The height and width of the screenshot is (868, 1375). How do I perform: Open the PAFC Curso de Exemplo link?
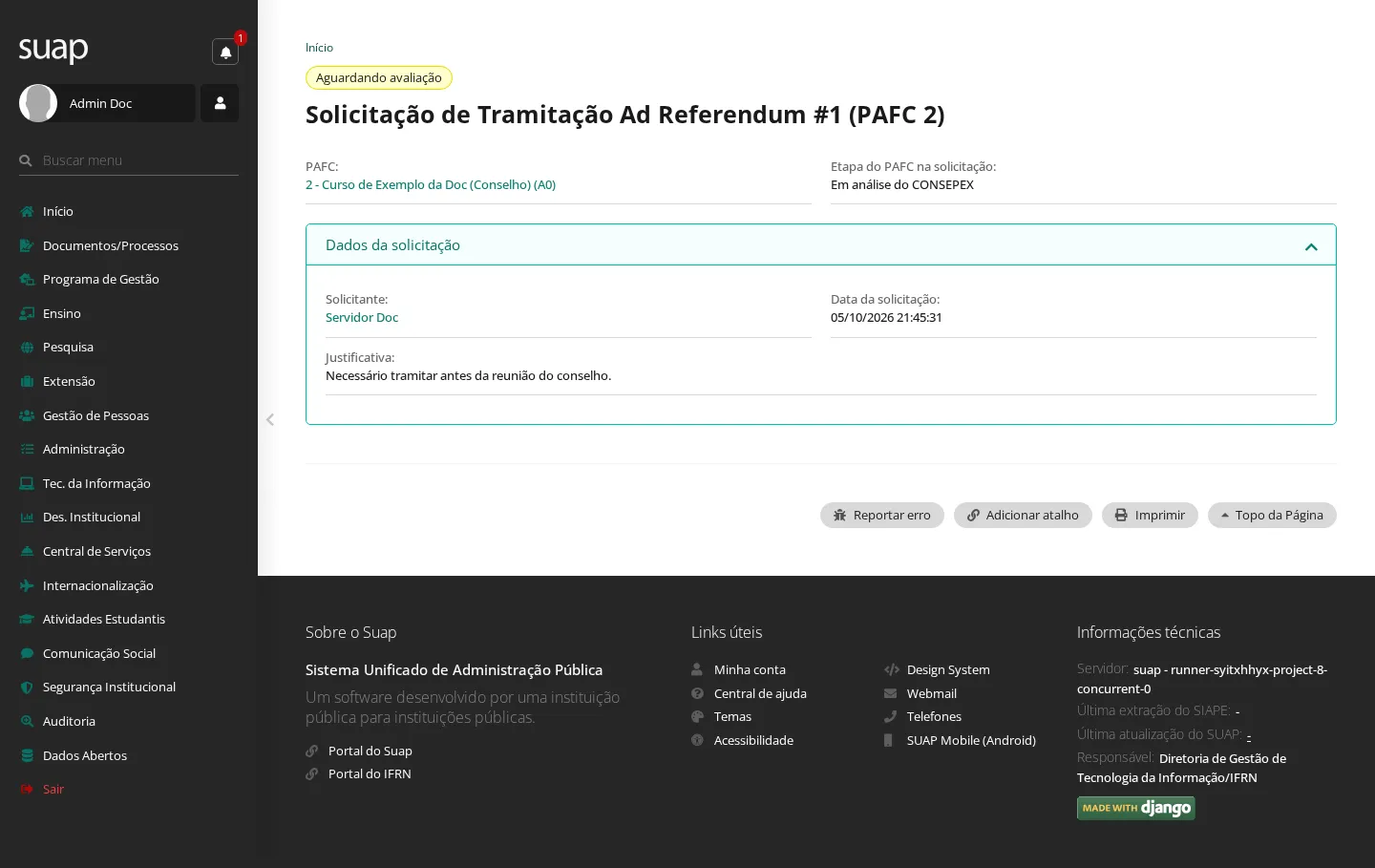coord(431,185)
